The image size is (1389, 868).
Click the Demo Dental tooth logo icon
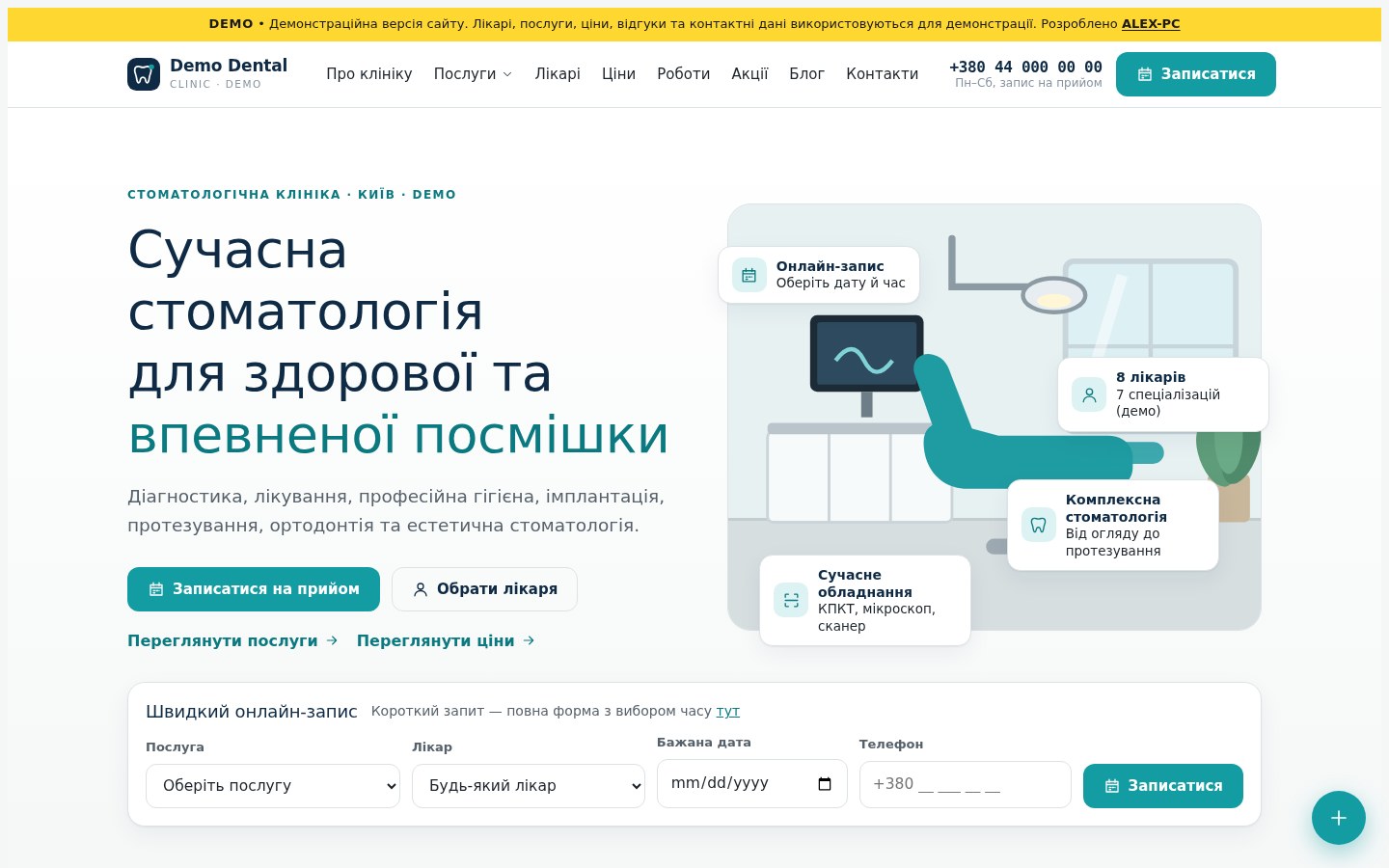pos(144,74)
